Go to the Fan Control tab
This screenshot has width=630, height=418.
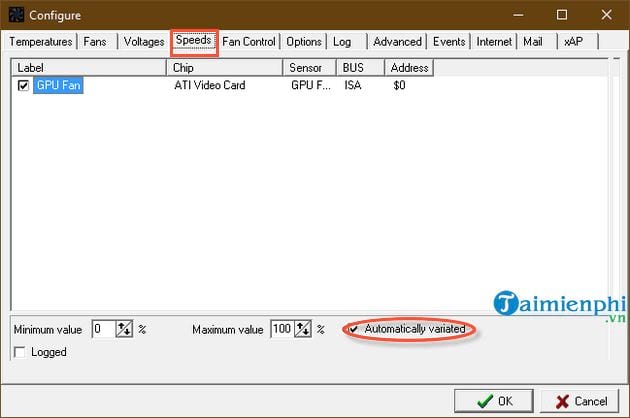coord(249,41)
